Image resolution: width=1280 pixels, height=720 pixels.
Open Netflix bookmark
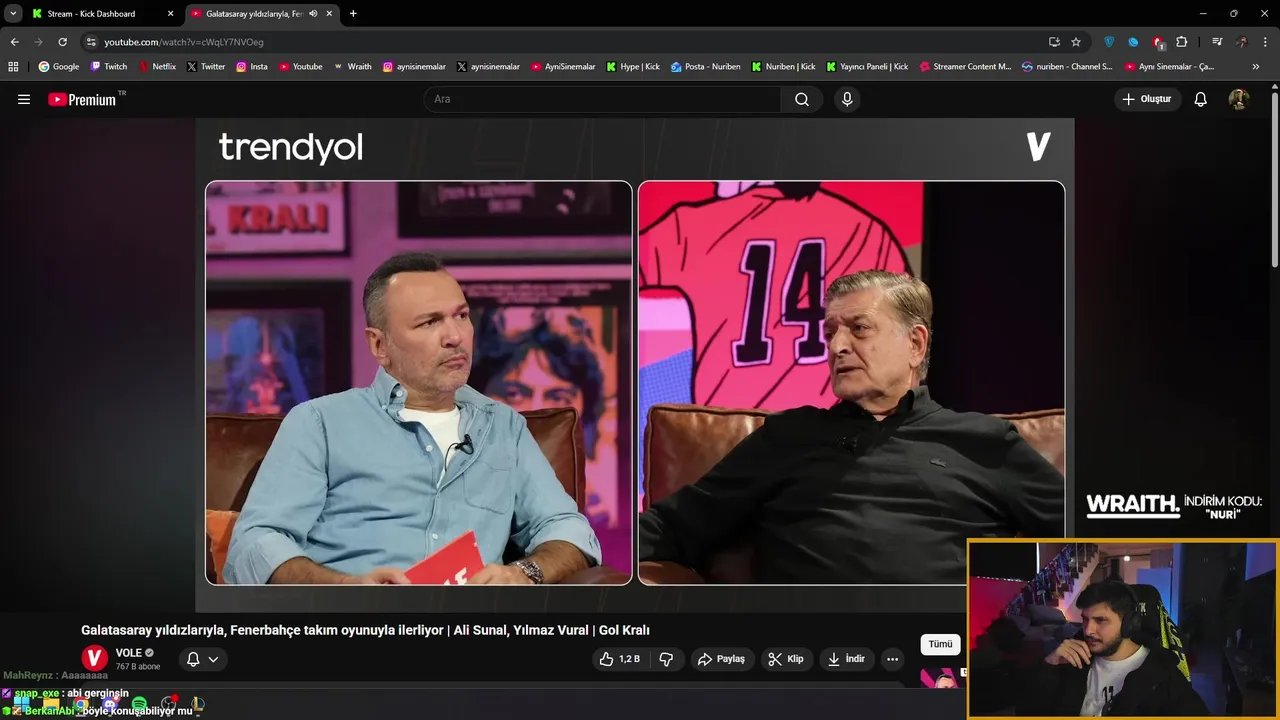pos(157,67)
